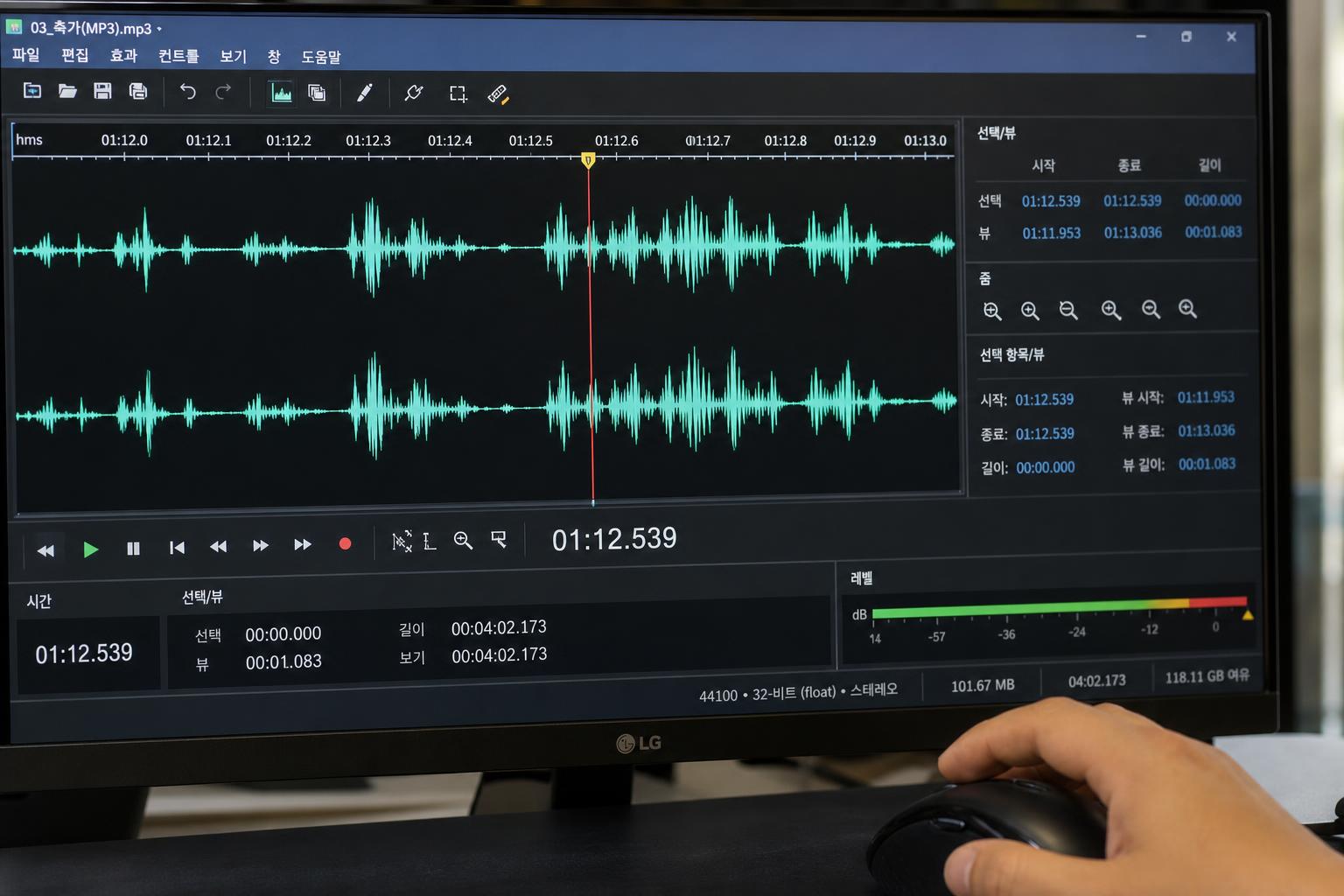
Task: Start recording with red record button
Action: click(x=345, y=544)
